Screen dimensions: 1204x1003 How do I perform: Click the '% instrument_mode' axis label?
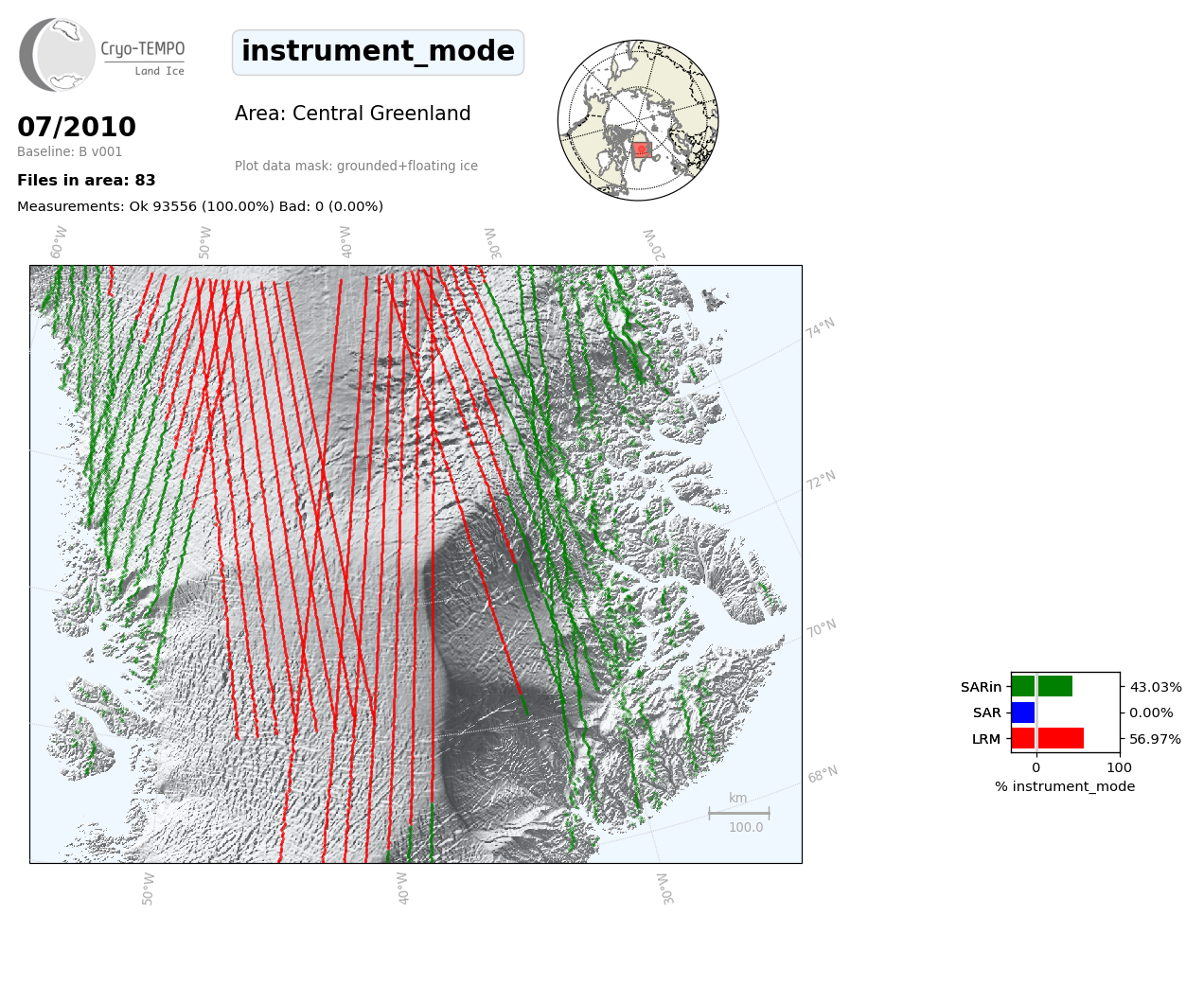tap(1065, 786)
